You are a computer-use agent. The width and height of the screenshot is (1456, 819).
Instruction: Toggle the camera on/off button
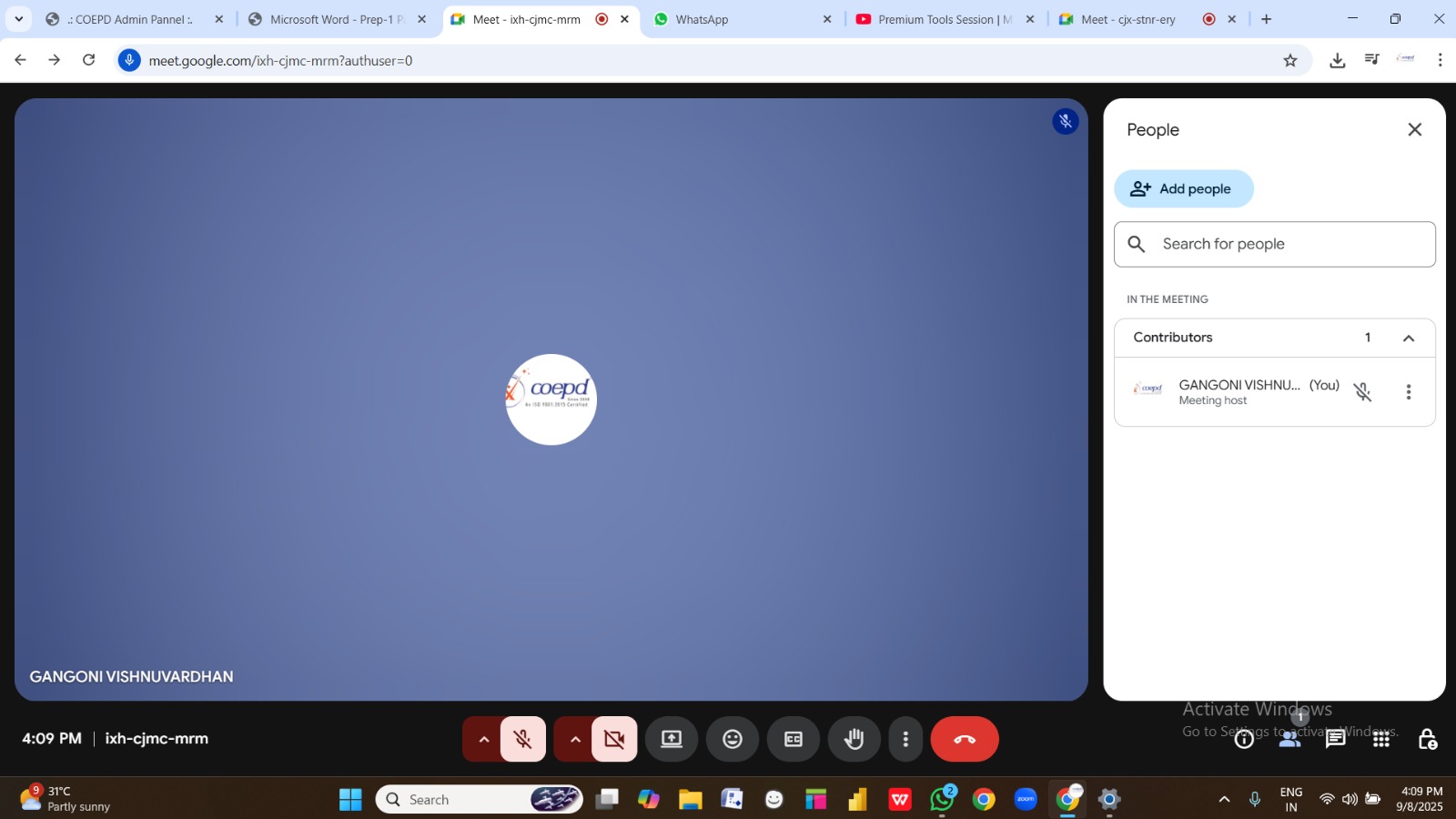(614, 739)
